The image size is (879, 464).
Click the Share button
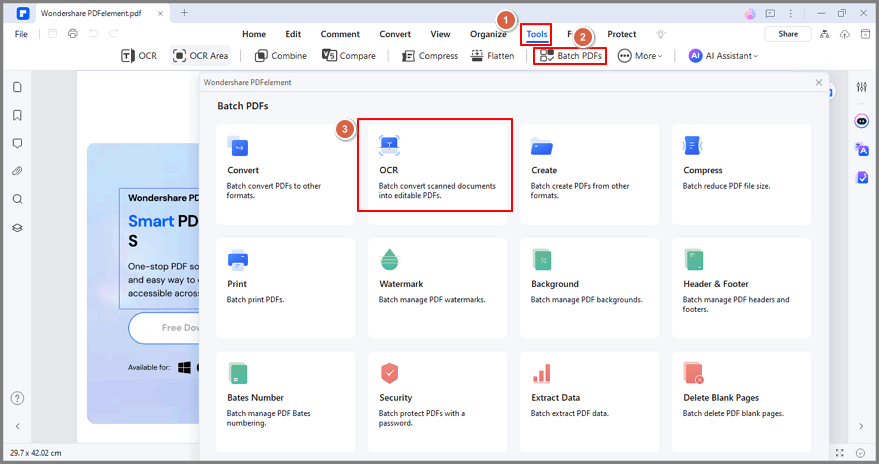click(x=788, y=34)
